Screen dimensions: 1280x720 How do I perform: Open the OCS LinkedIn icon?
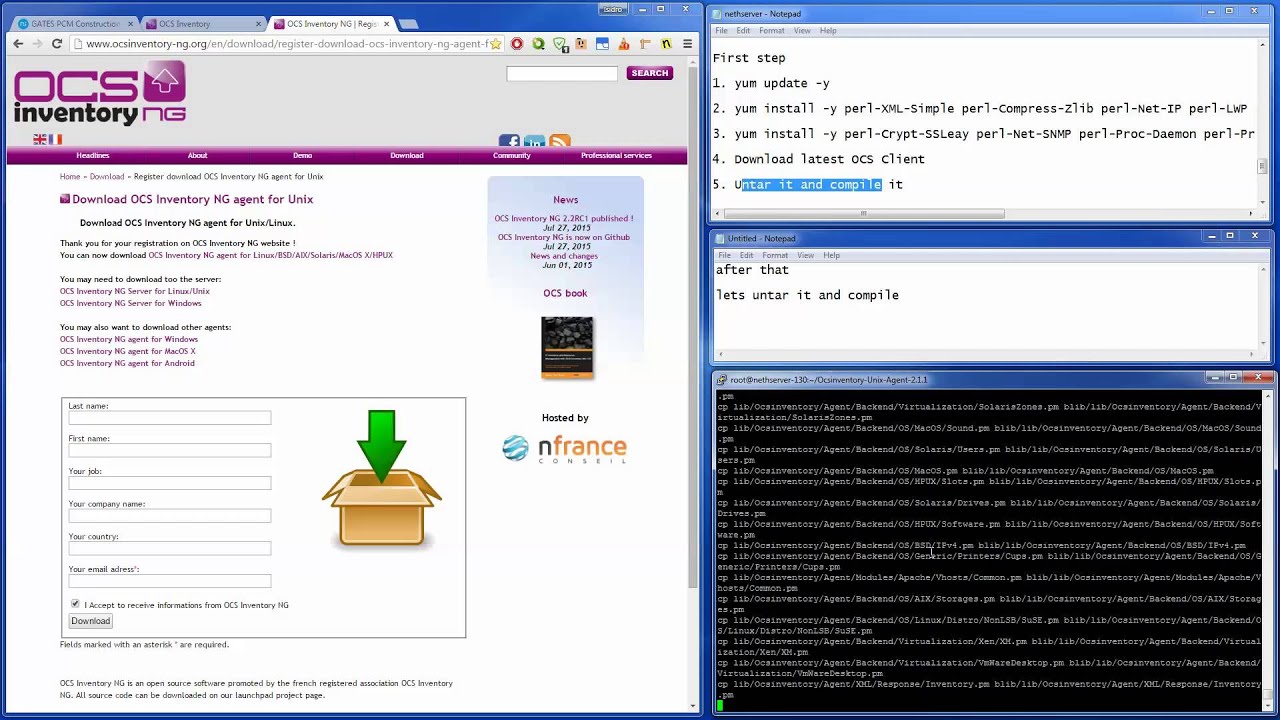(x=534, y=141)
